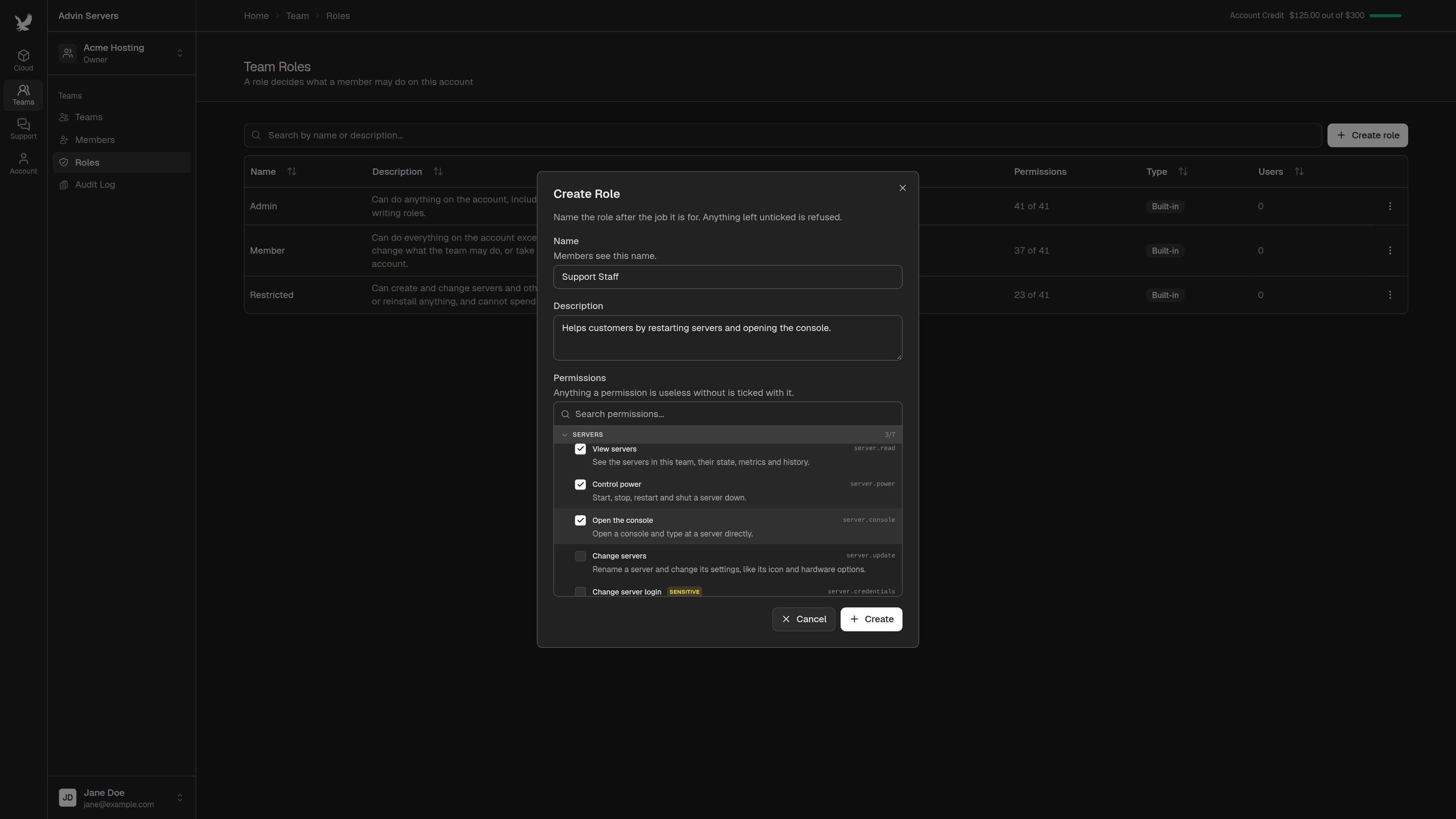Open the Jane Doe user menu
Screen dimensions: 1456x819
121,797
